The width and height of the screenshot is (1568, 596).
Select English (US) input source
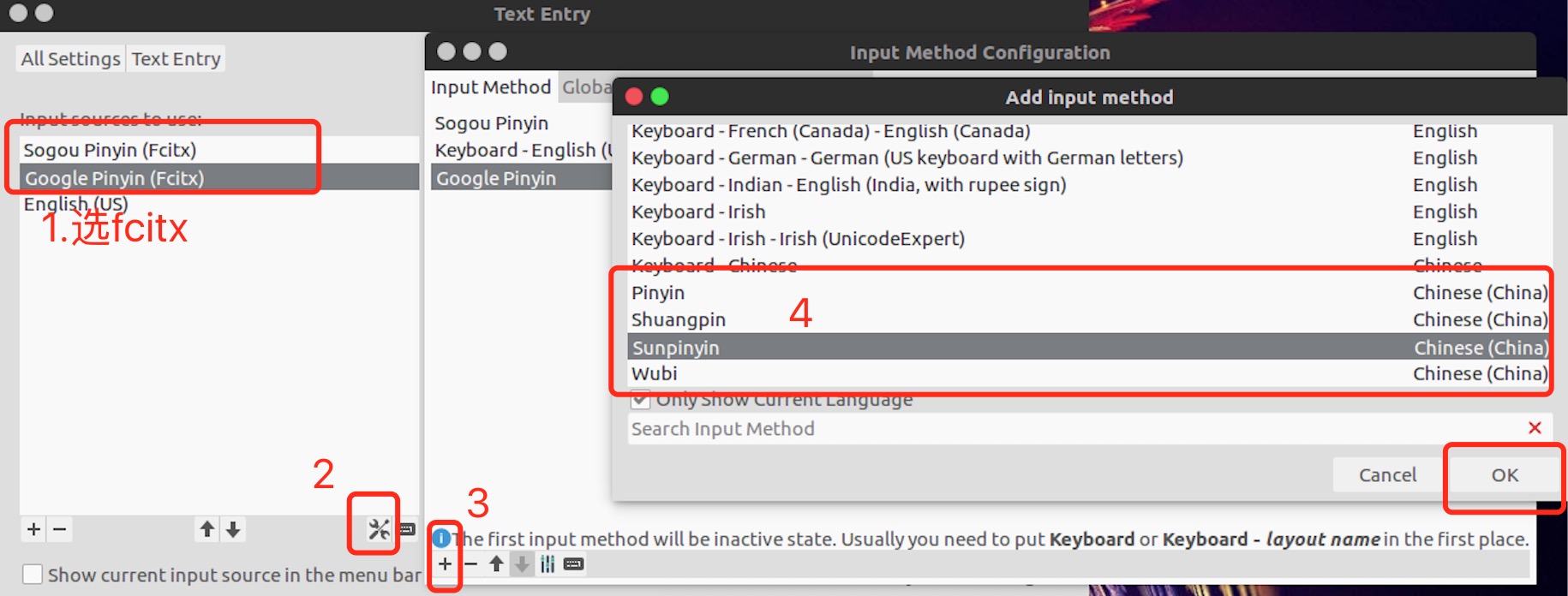pyautogui.click(x=219, y=204)
